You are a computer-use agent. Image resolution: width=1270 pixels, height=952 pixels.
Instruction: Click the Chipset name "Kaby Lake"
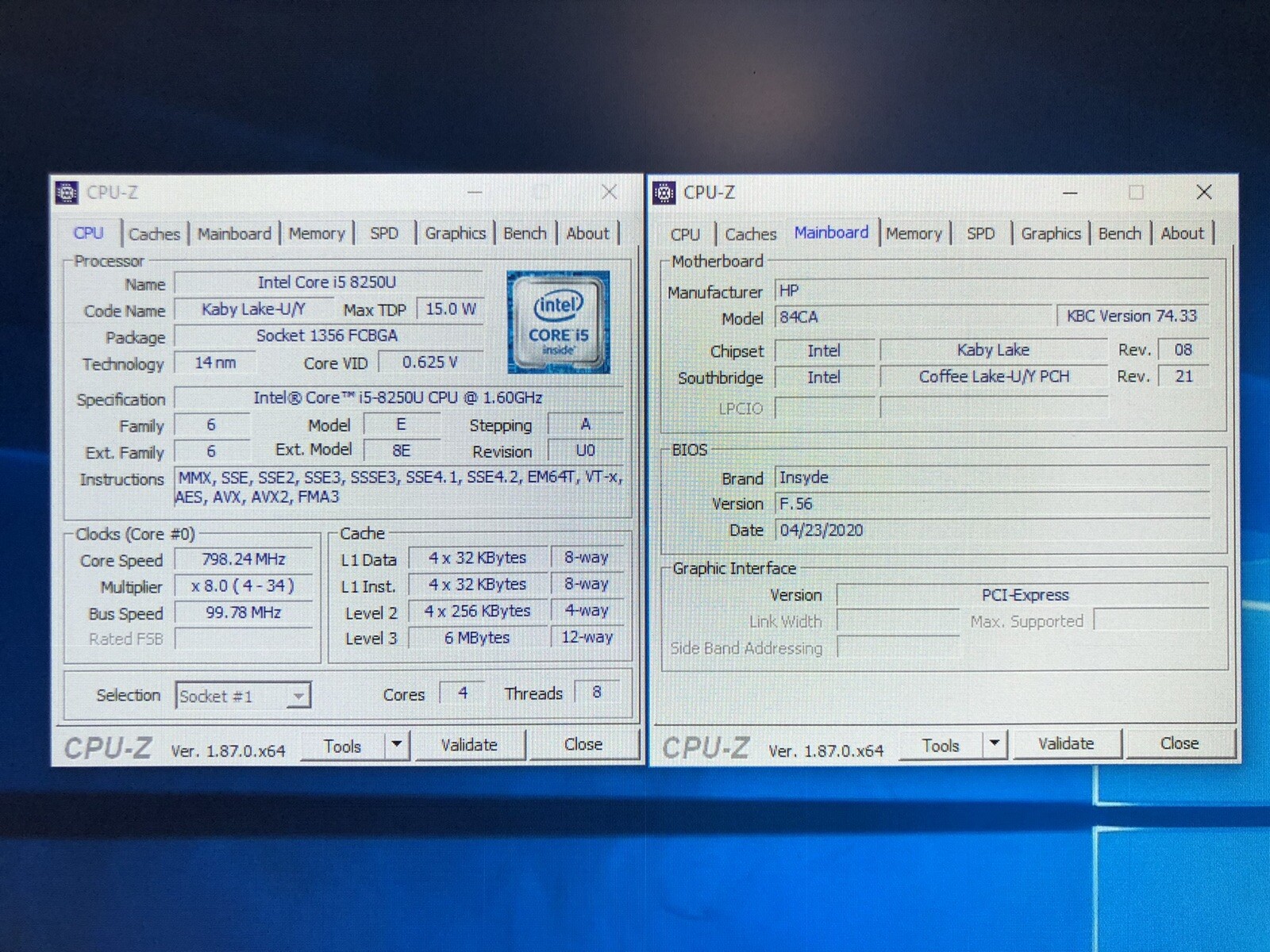coord(993,350)
